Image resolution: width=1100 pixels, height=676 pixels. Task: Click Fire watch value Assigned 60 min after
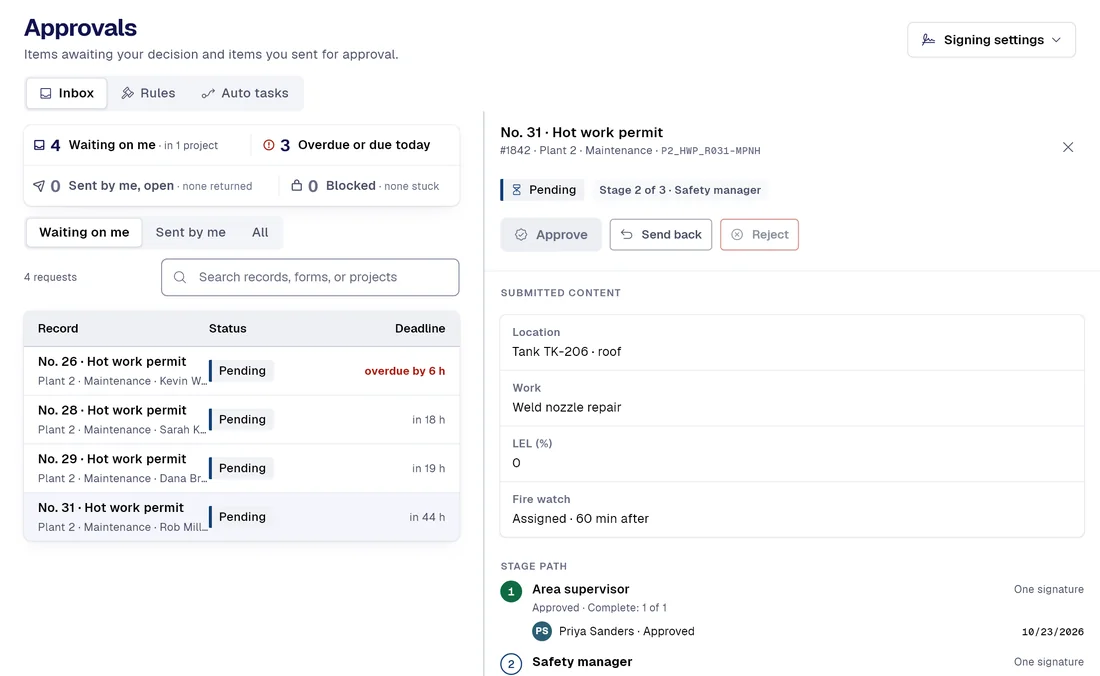coord(580,519)
